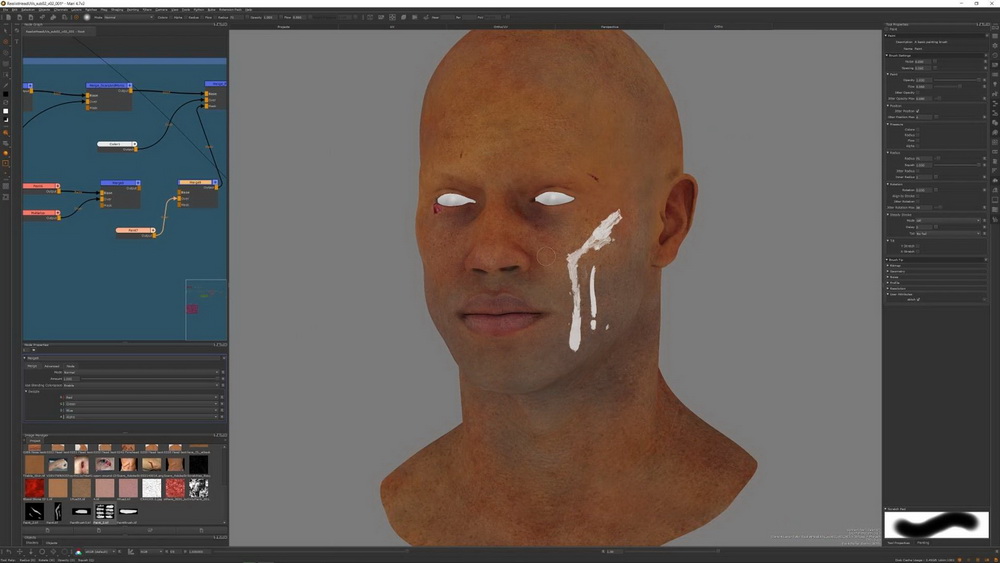1000x563 pixels.
Task: Open the brush Mode dropdown in top toolbar
Action: click(129, 17)
